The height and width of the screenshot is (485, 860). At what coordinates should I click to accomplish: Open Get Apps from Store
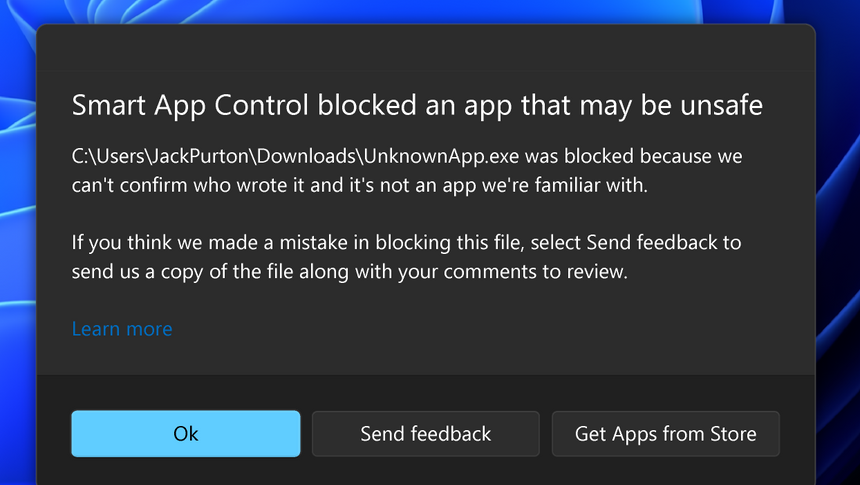coord(665,433)
